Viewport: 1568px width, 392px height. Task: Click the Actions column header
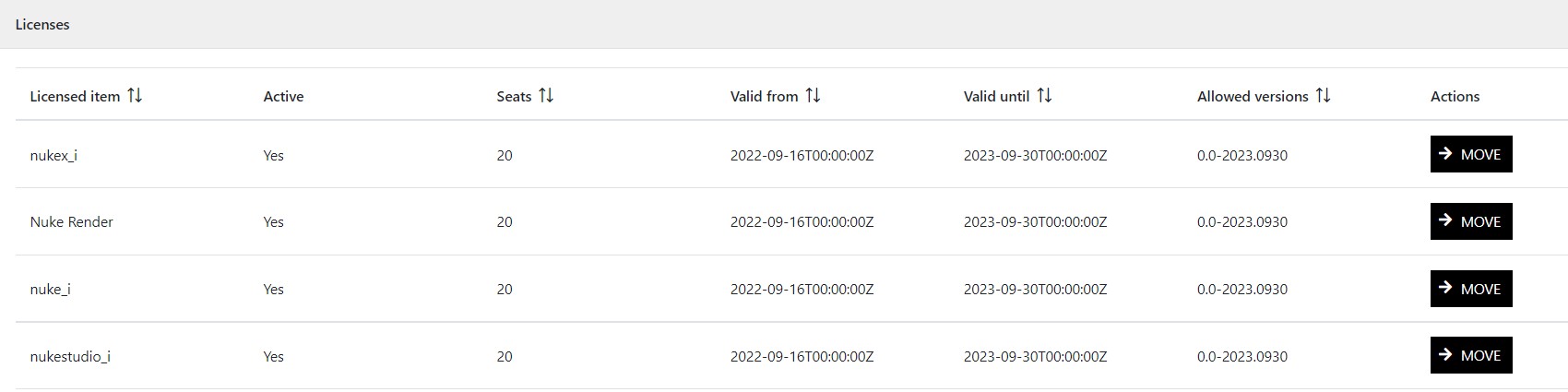(1455, 97)
